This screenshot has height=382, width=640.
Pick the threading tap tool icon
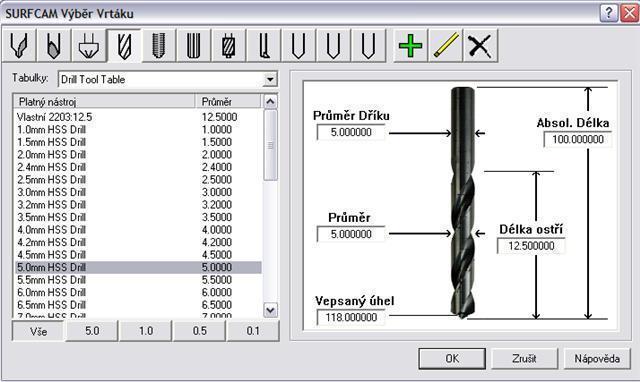coord(159,45)
